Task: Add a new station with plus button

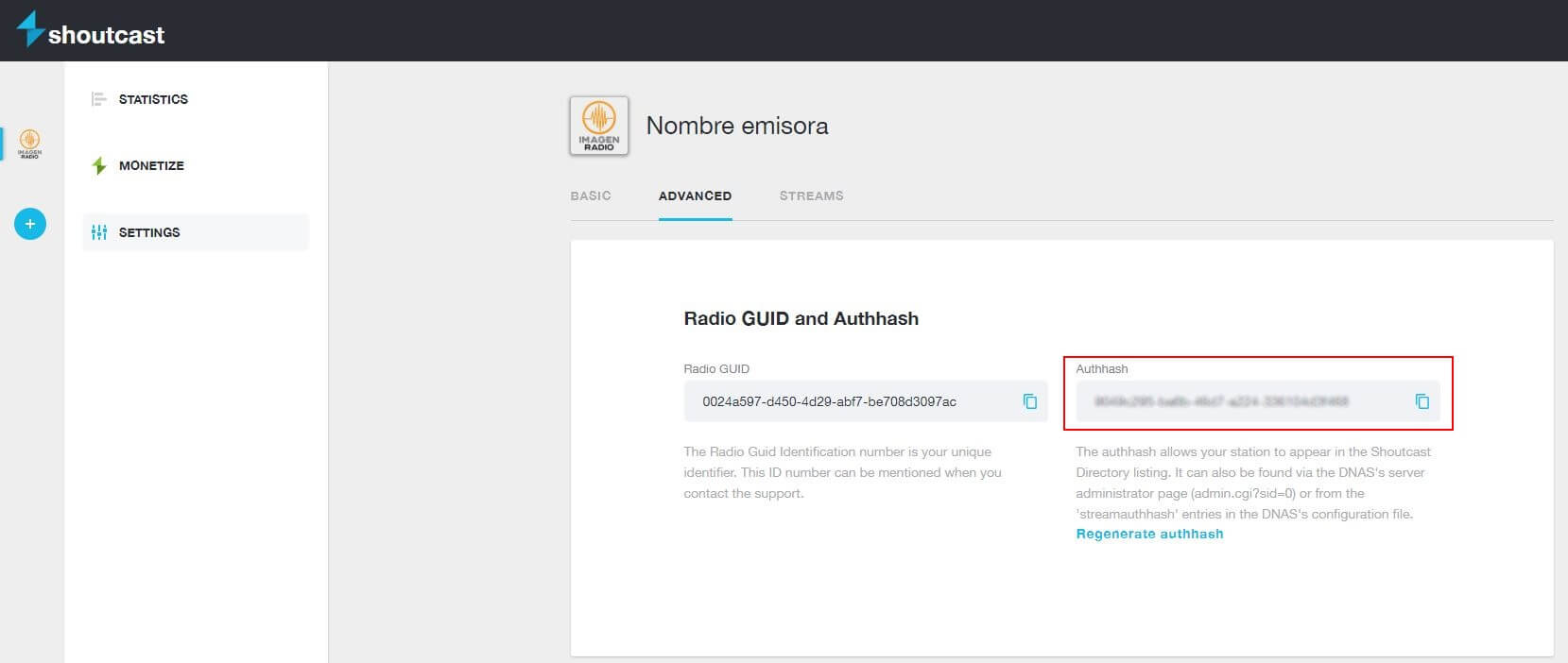Action: 30,224
